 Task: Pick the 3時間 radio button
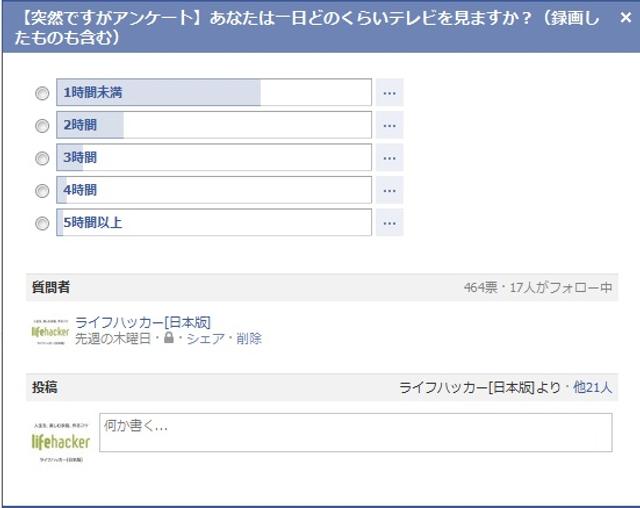[42, 158]
